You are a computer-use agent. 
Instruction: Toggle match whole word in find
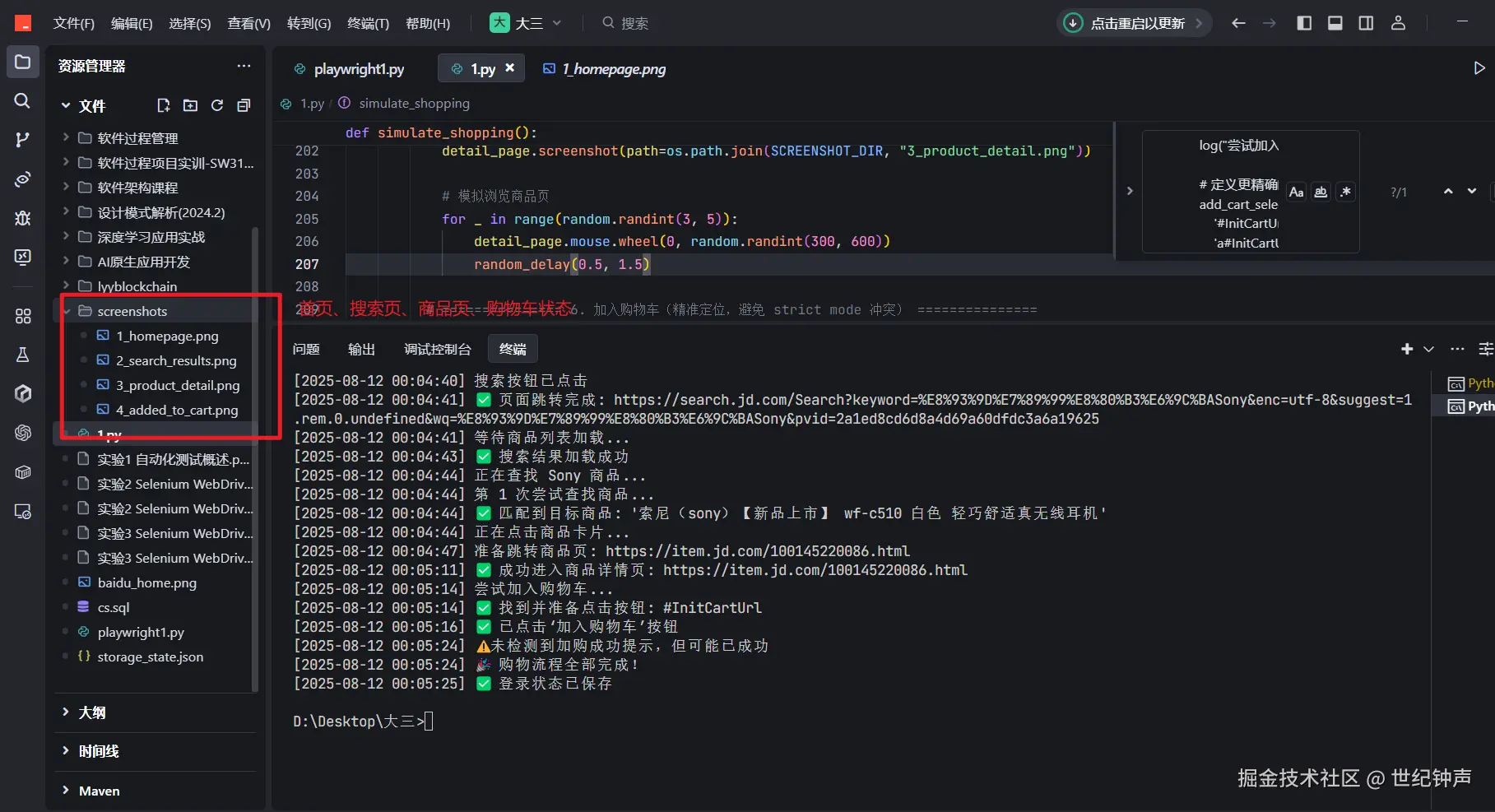point(1321,192)
